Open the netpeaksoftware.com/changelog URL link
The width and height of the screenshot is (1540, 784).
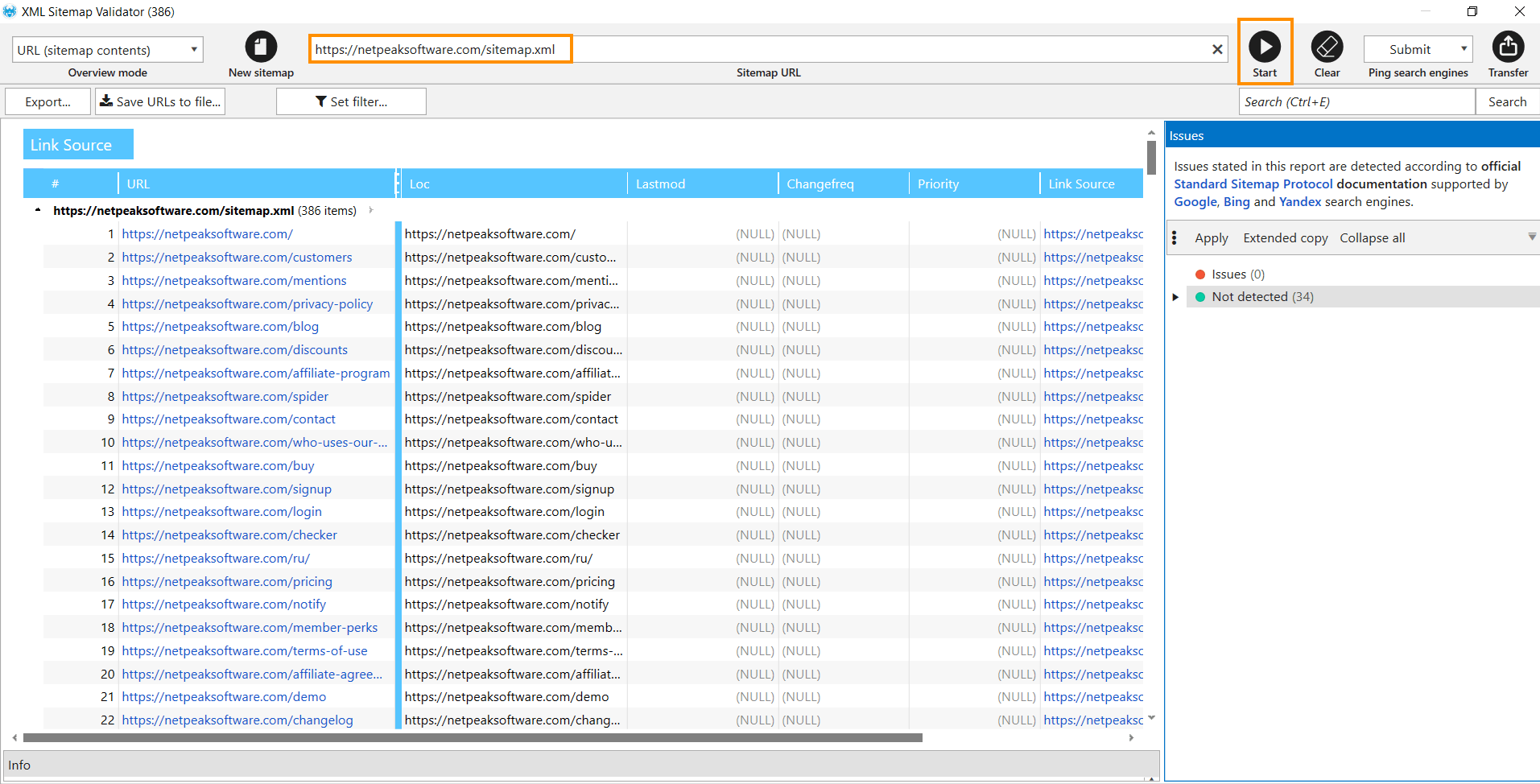pos(237,720)
